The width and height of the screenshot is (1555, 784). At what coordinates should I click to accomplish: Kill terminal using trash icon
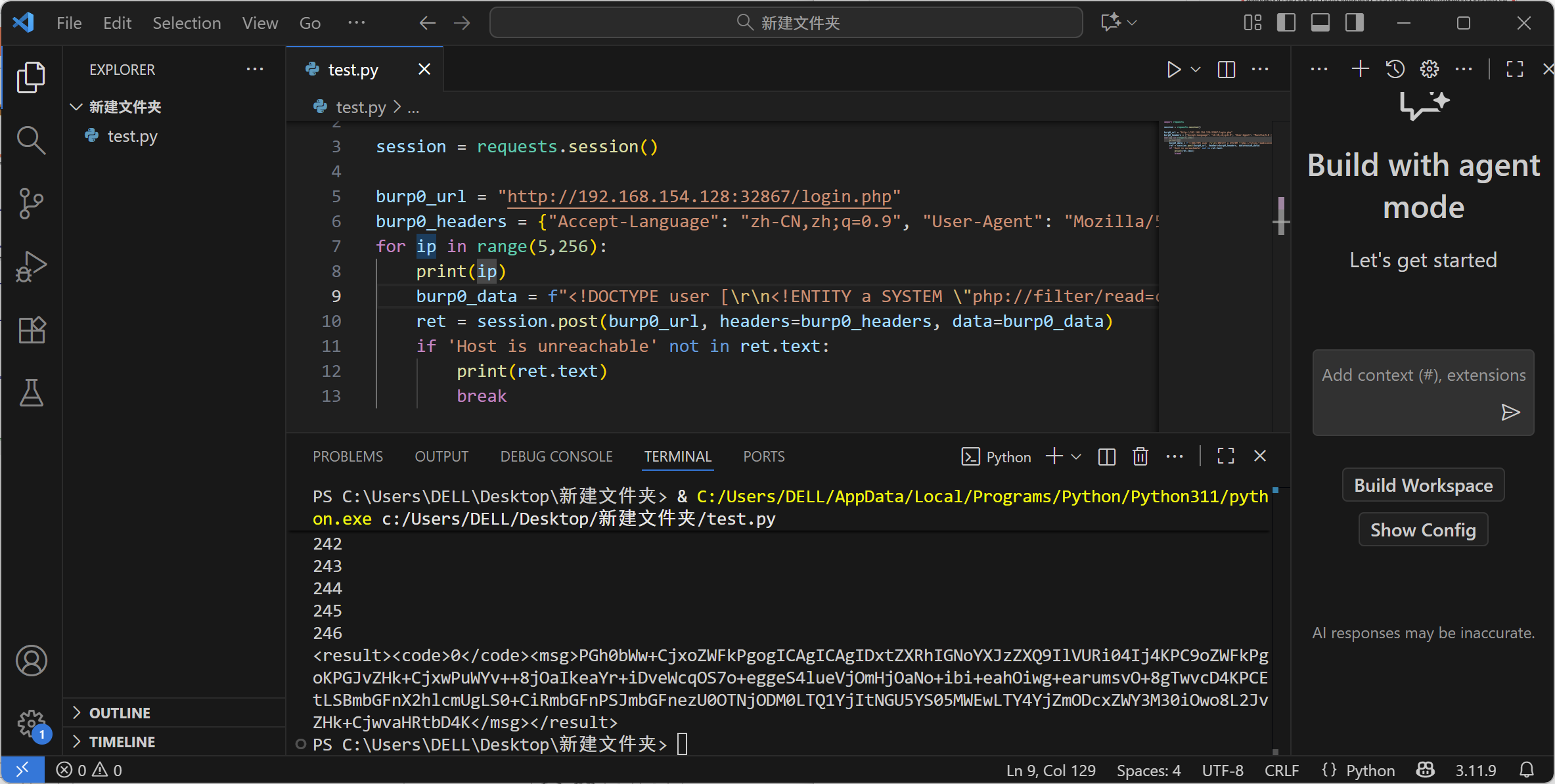coord(1140,456)
